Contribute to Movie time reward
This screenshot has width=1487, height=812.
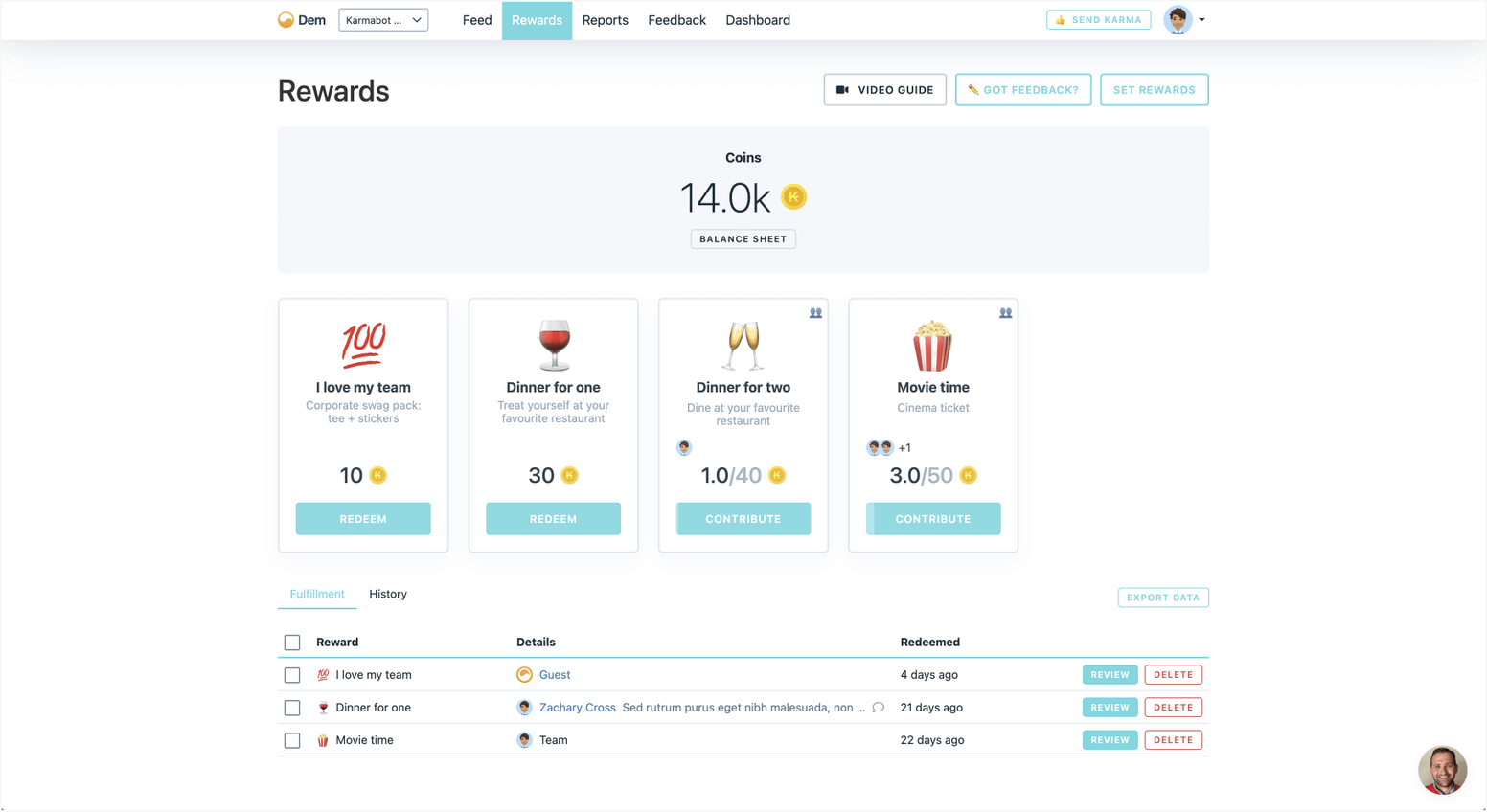point(933,519)
